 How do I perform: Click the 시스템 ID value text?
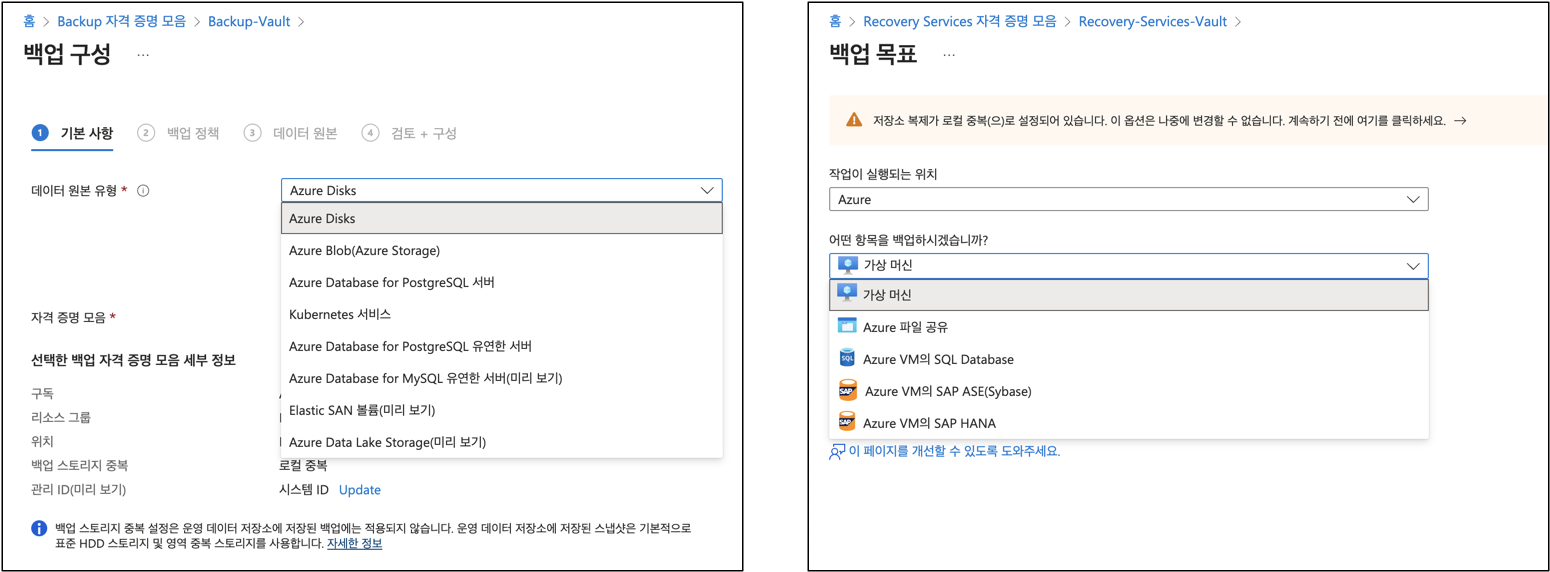coord(304,490)
